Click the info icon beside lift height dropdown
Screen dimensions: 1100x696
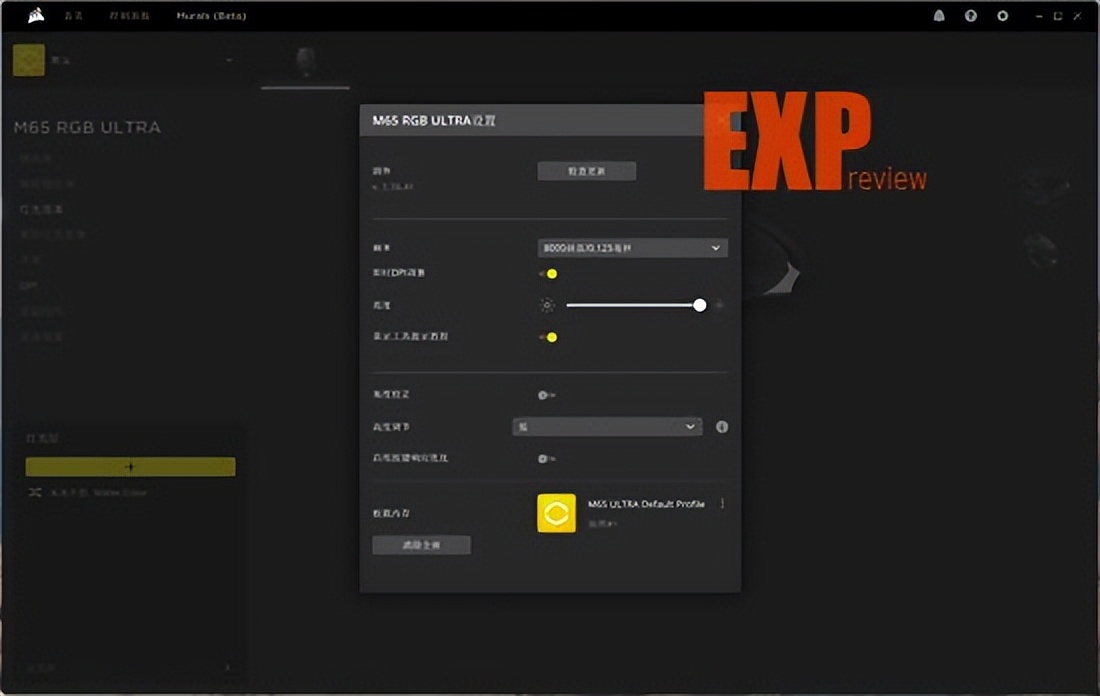[722, 427]
